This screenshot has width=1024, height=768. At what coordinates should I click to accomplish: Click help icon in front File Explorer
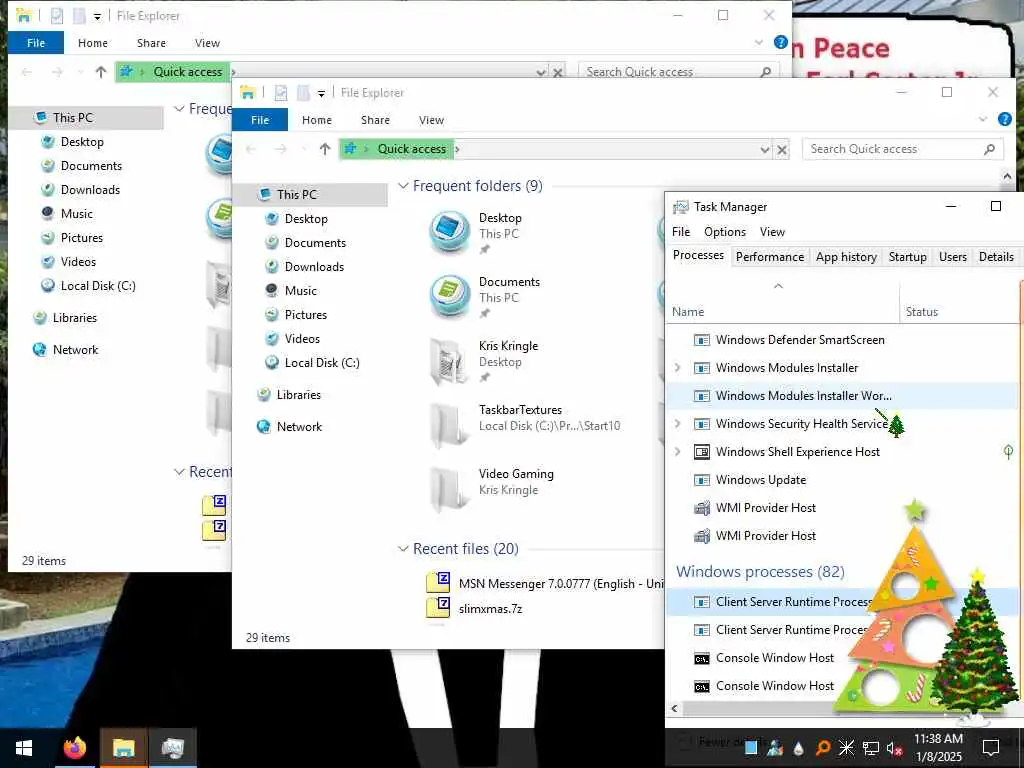coord(1004,119)
